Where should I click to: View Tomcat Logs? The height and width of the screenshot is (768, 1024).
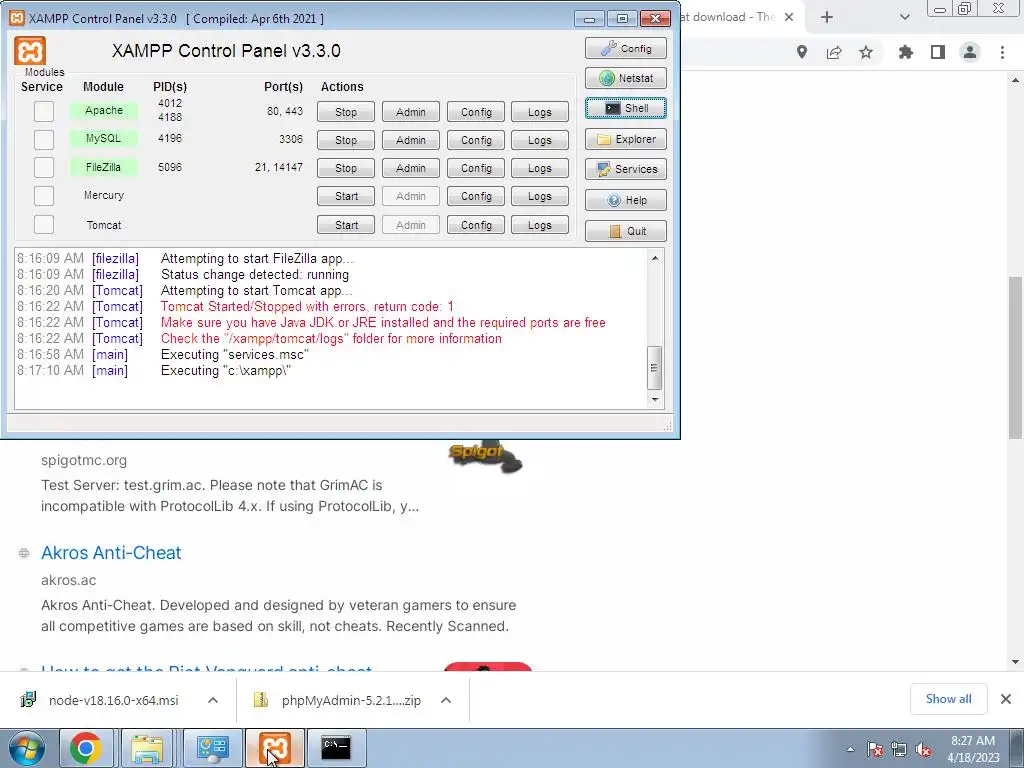click(540, 225)
